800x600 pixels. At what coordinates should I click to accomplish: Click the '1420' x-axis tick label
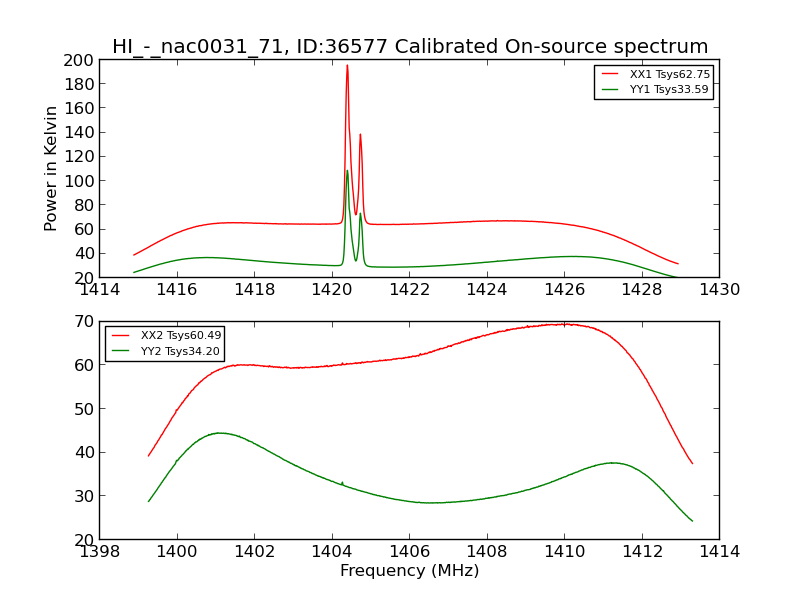click(x=332, y=290)
